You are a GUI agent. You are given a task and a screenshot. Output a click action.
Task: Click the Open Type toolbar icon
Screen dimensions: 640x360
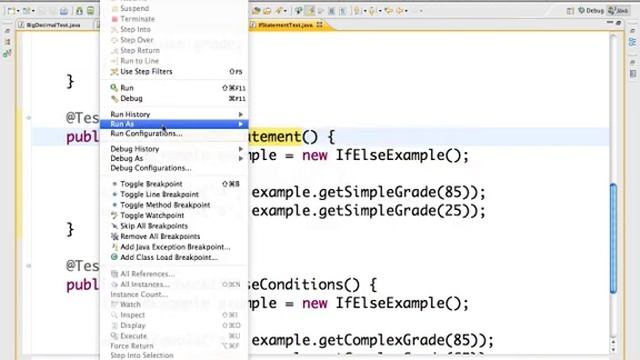pyautogui.click(x=257, y=11)
